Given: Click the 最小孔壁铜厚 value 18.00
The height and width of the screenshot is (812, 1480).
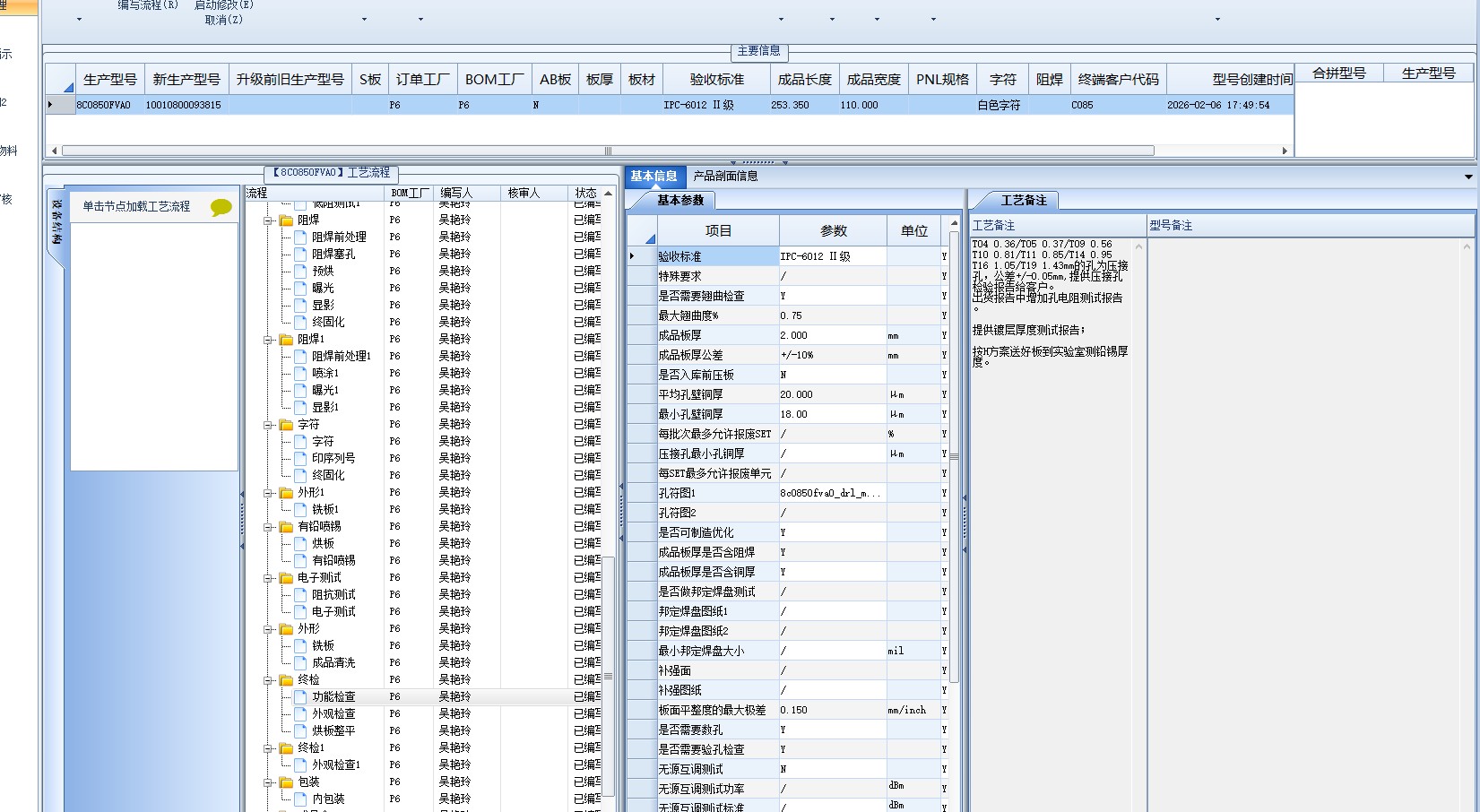Looking at the screenshot, I should tap(833, 414).
